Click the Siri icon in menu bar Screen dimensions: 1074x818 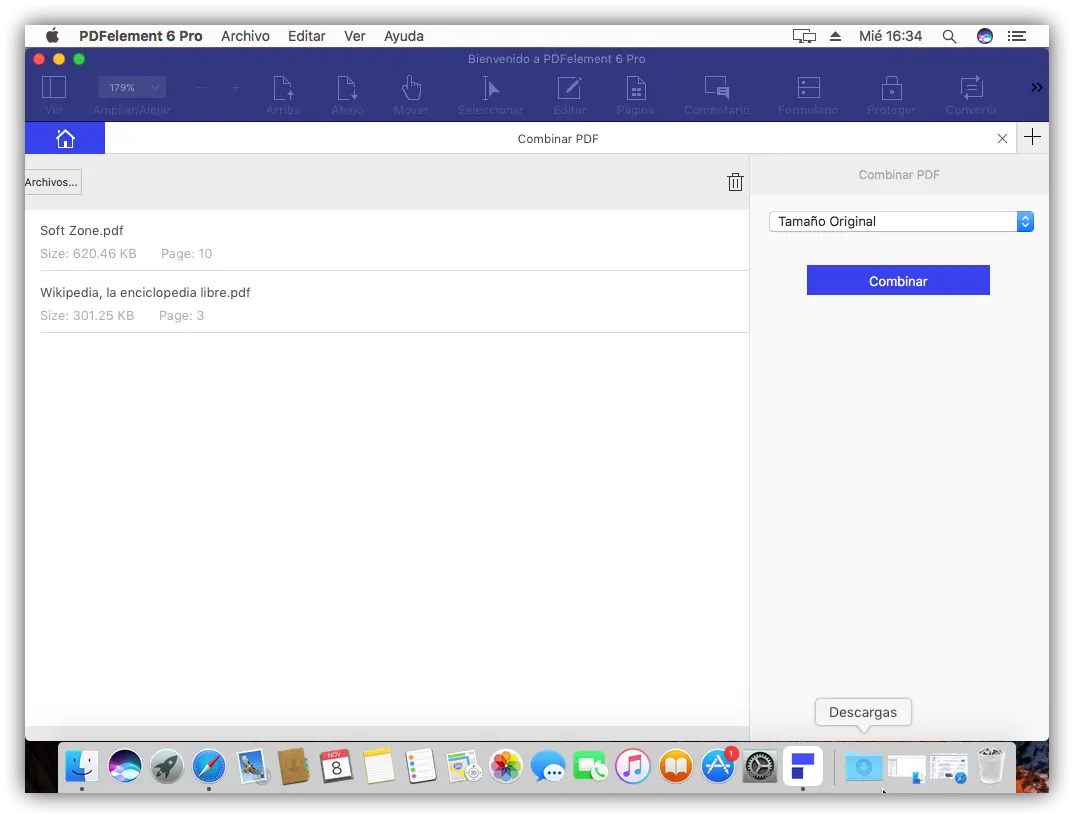(985, 36)
